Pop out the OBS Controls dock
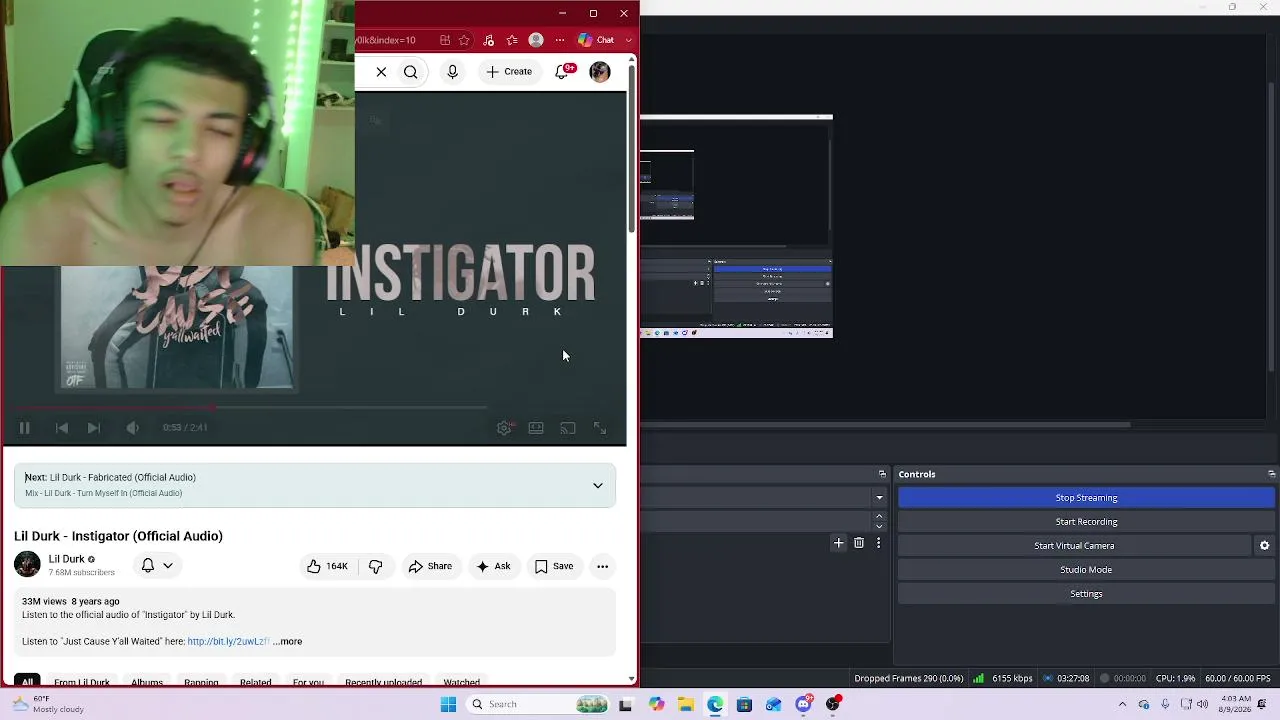1280x720 pixels. 1271,474
